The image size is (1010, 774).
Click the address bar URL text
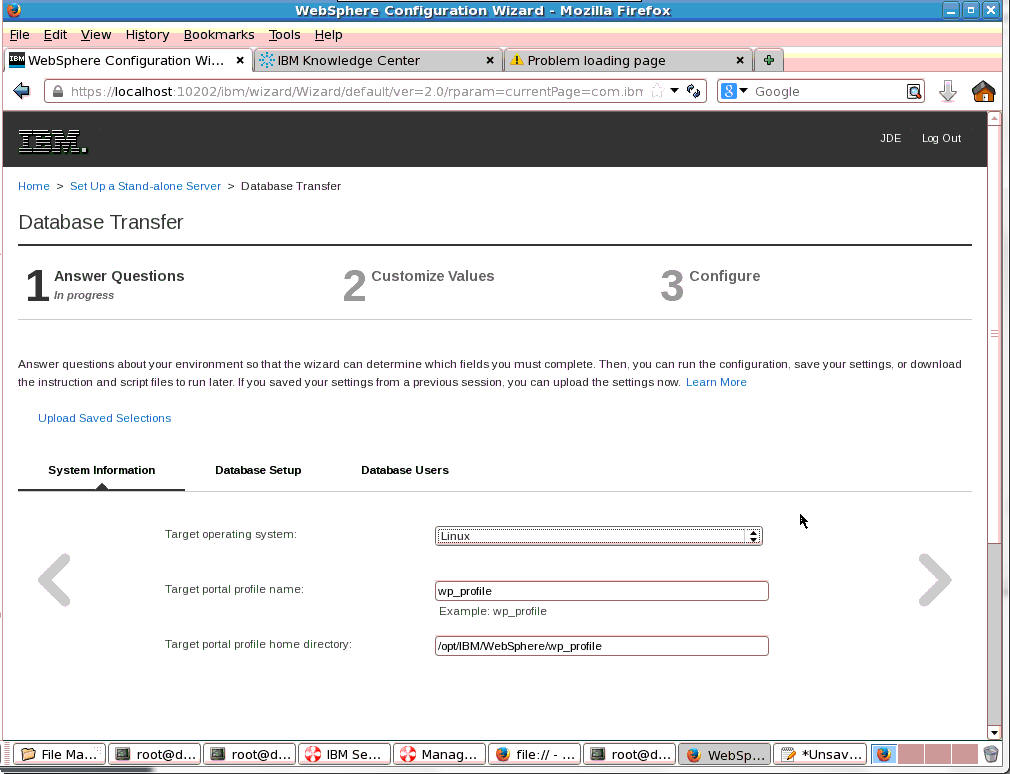pyautogui.click(x=356, y=91)
